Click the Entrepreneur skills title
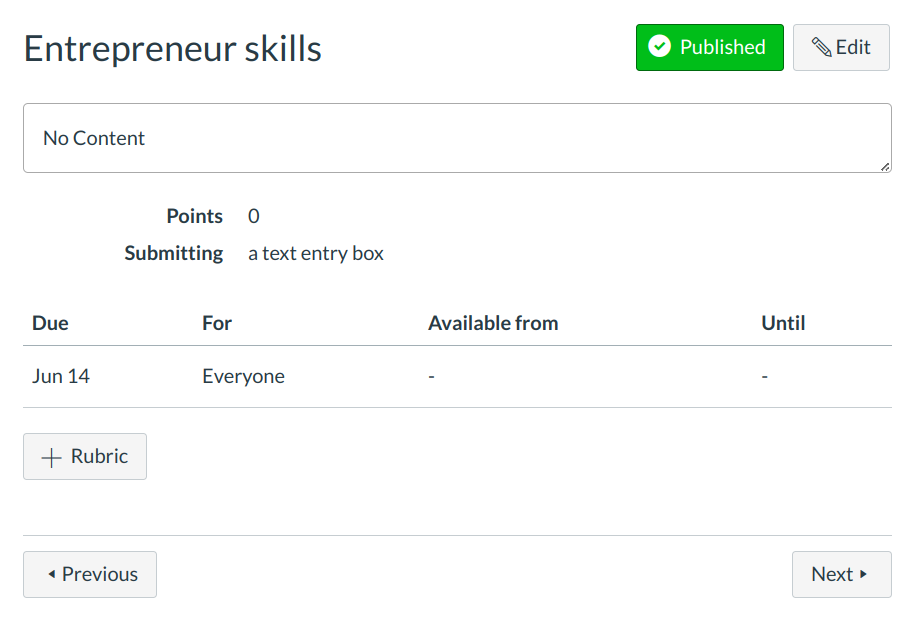The image size is (908, 639). click(173, 48)
